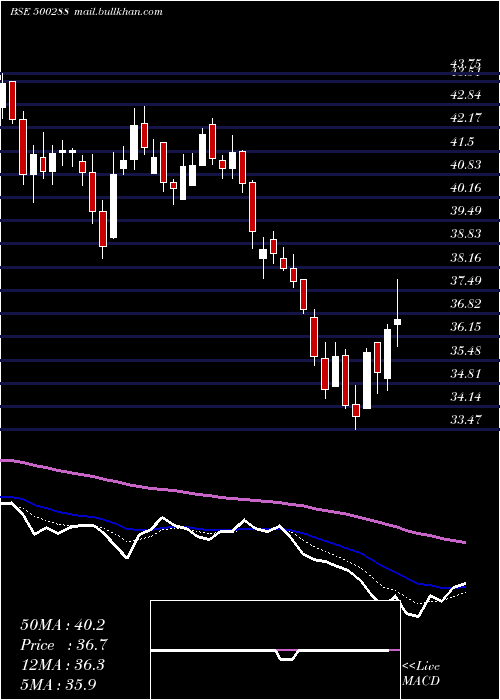Click the 41.5 price axis label
This screenshot has width=500, height=700.
(x=462, y=142)
